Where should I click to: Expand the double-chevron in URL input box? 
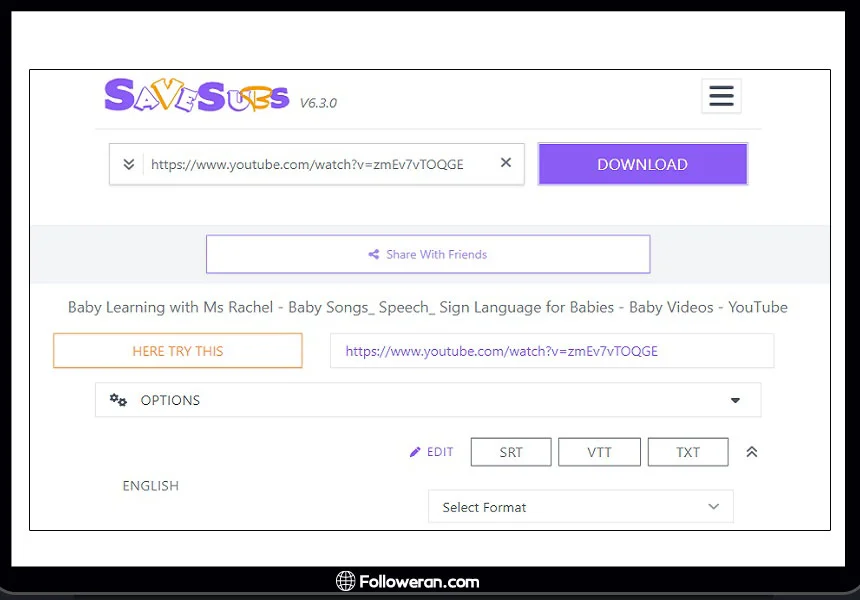point(129,164)
